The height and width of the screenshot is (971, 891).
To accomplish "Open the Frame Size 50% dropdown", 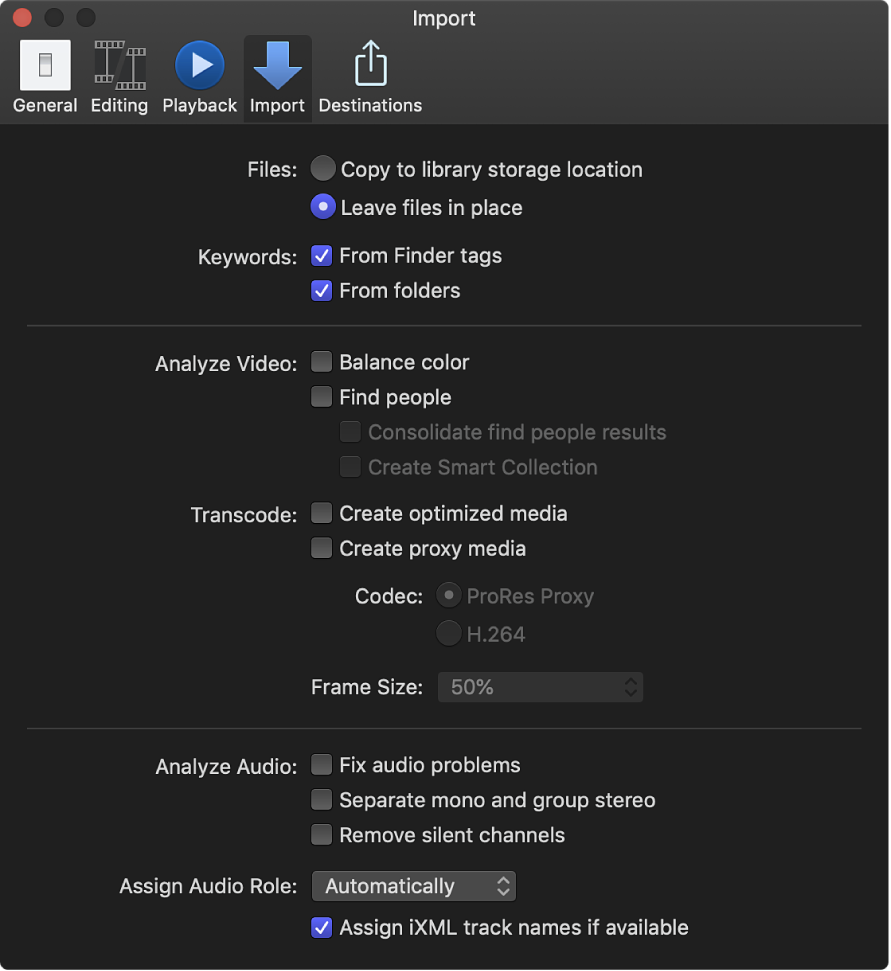I will pyautogui.click(x=540, y=687).
